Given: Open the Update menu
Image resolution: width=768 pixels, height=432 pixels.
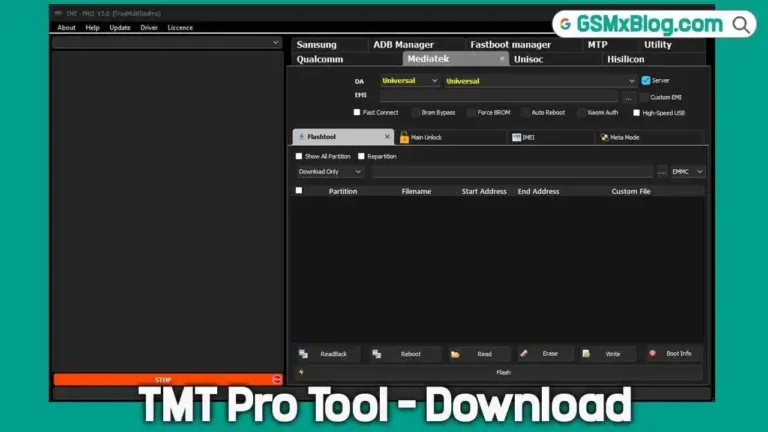Looking at the screenshot, I should point(120,28).
